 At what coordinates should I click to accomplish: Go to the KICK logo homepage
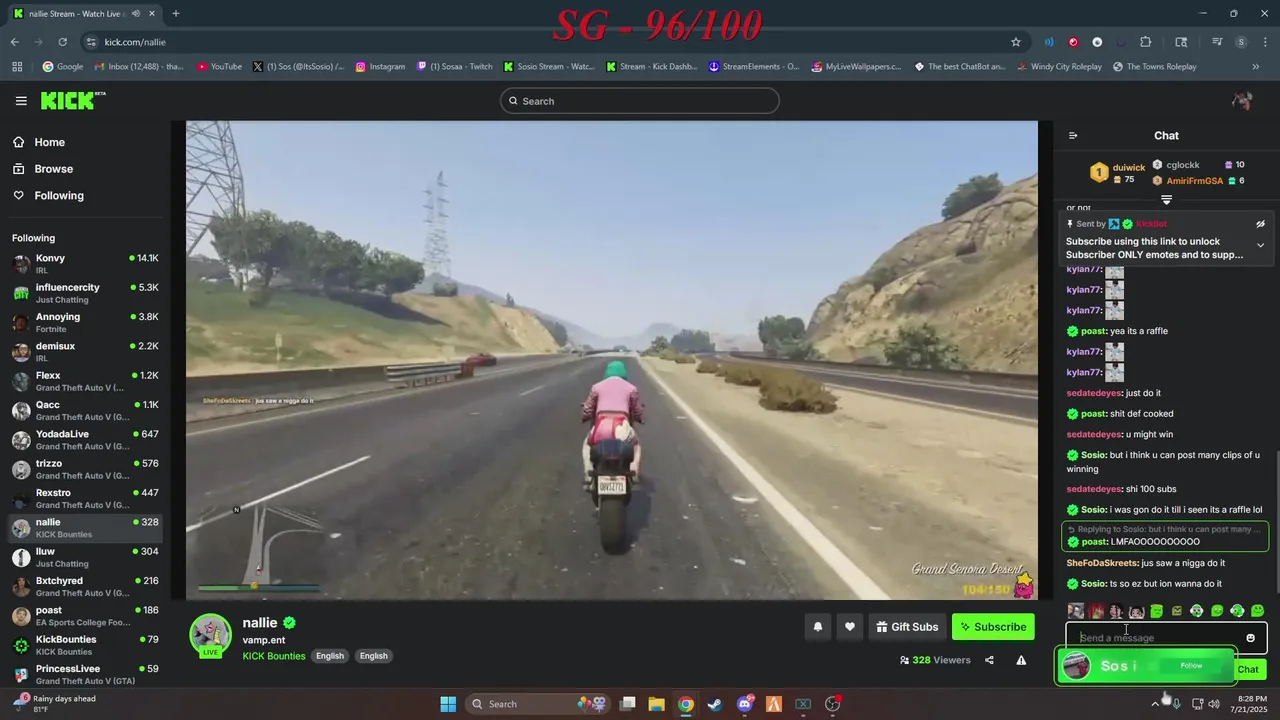73,100
